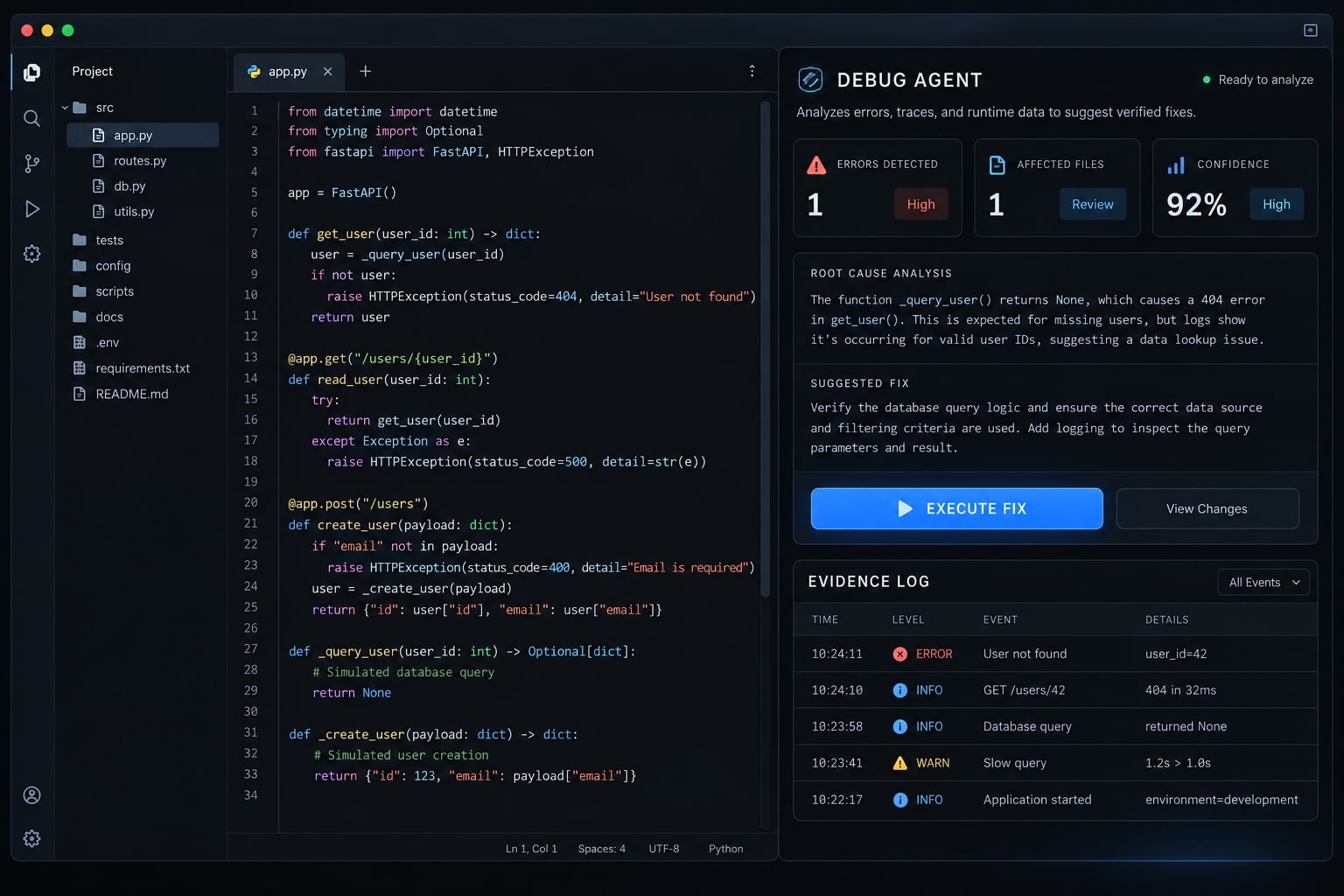The width and height of the screenshot is (1344, 896).
Task: Select app.py in the file tree
Action: point(143,135)
